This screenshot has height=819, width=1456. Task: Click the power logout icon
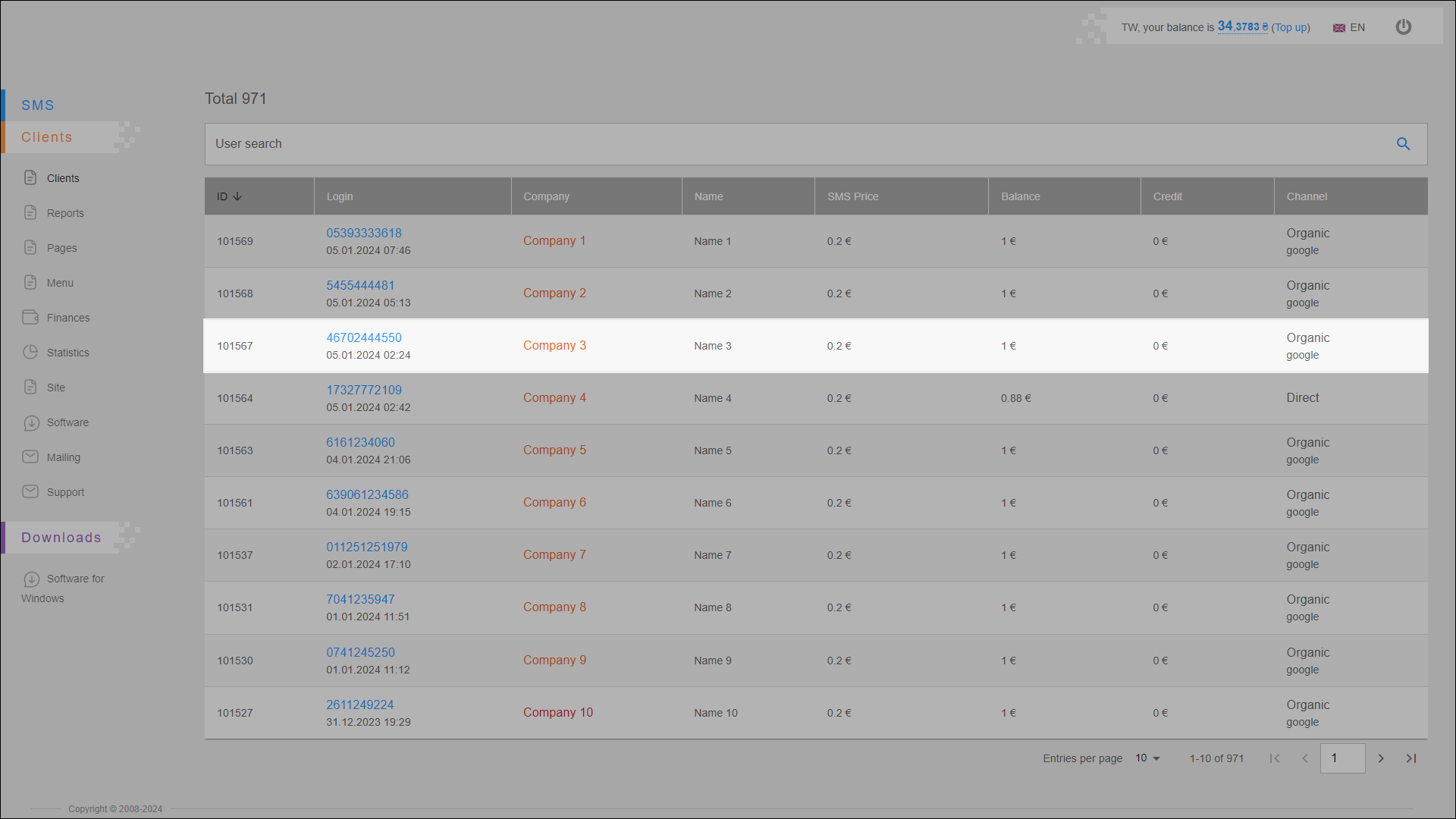[x=1404, y=27]
